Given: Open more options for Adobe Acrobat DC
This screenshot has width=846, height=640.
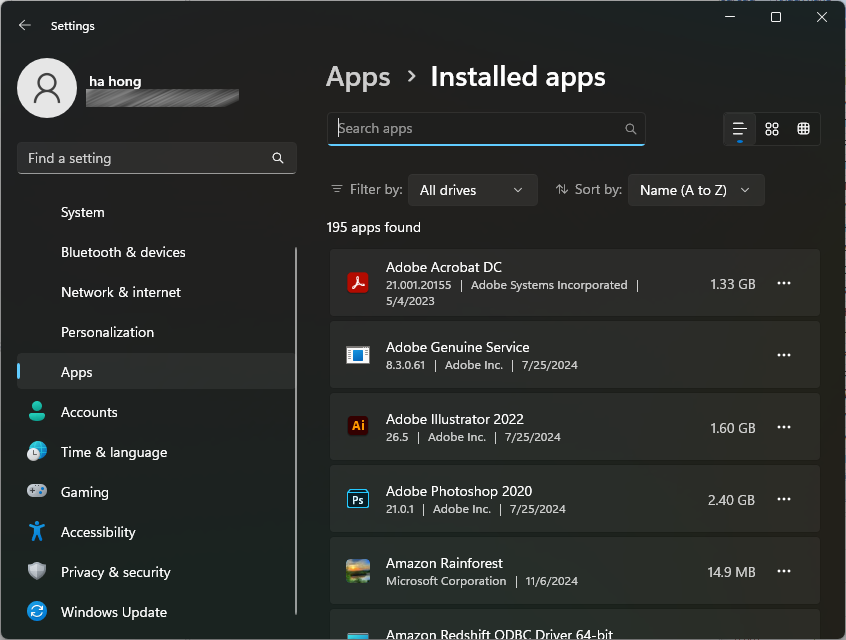Looking at the screenshot, I should 784,283.
